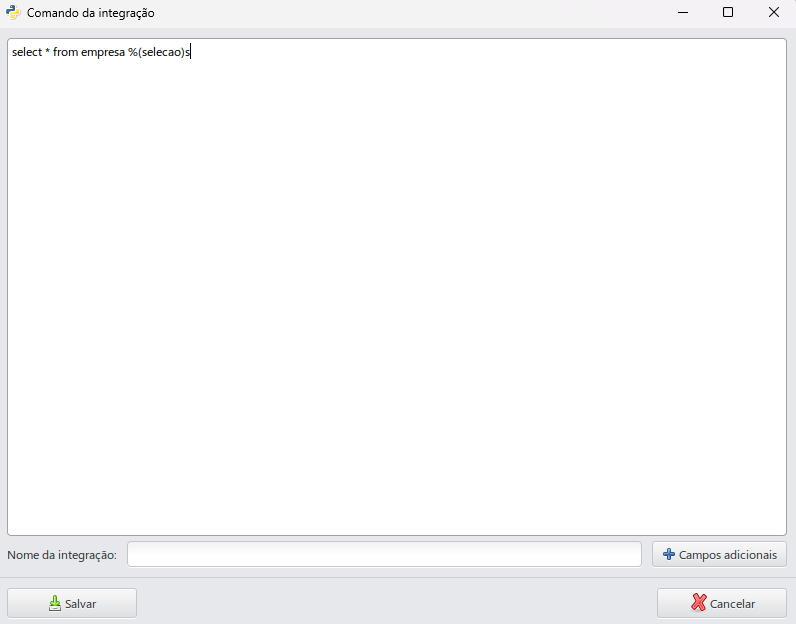
Task: Click the Salvar button
Action: [72, 603]
